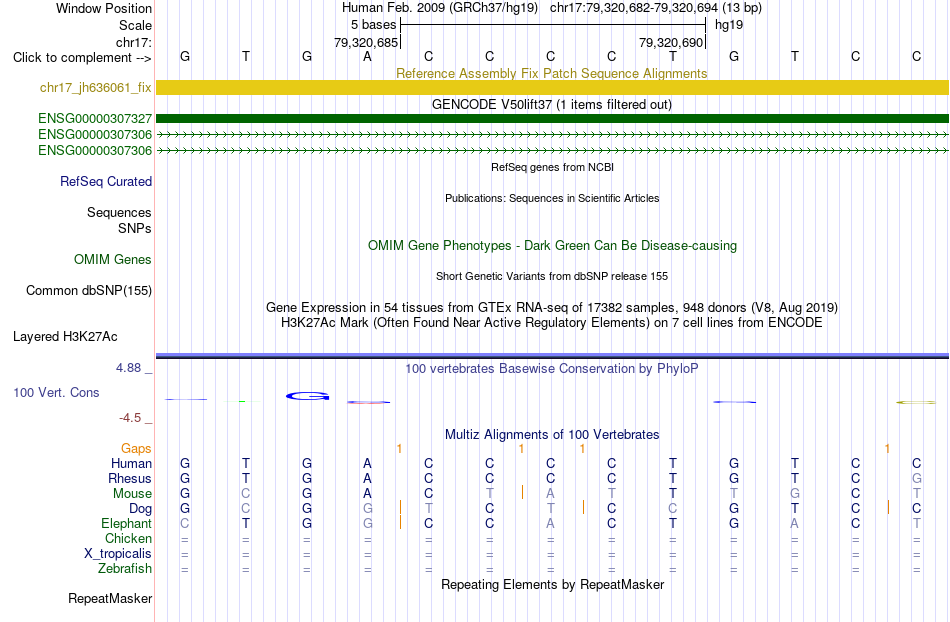Viewport: 950px width, 622px height.
Task: Click the Sequences track label
Action: [x=119, y=213]
